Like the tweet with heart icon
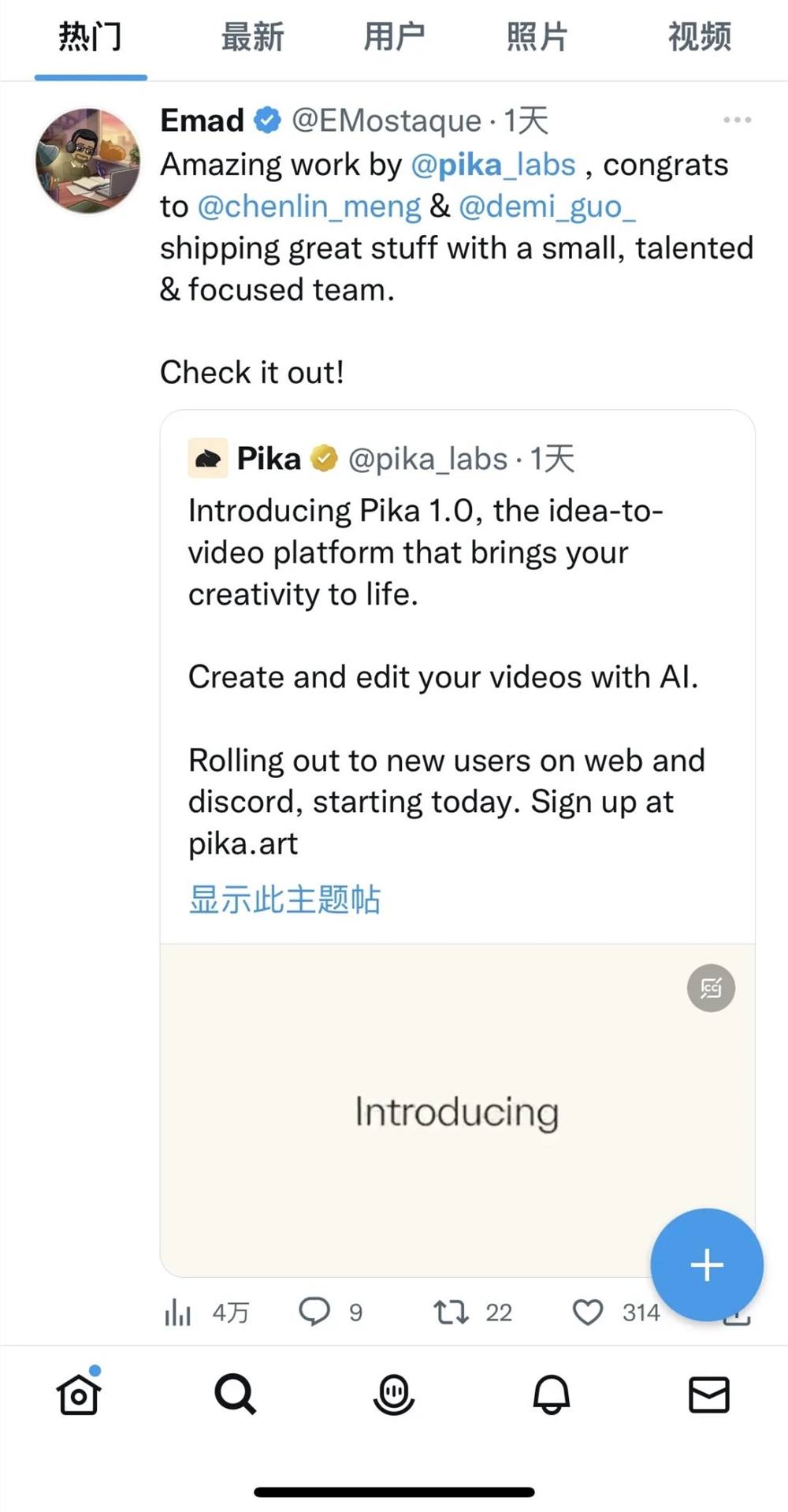Viewport: 788px width, 1512px height. click(x=588, y=1312)
